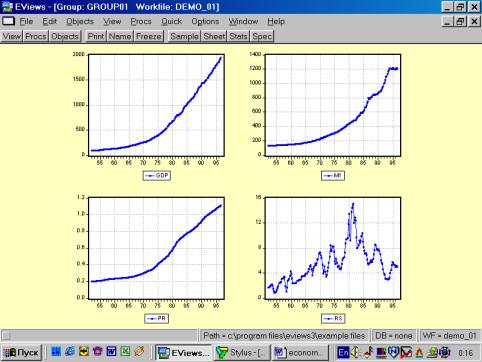
Task: Restore the inner group window
Action: point(460,21)
